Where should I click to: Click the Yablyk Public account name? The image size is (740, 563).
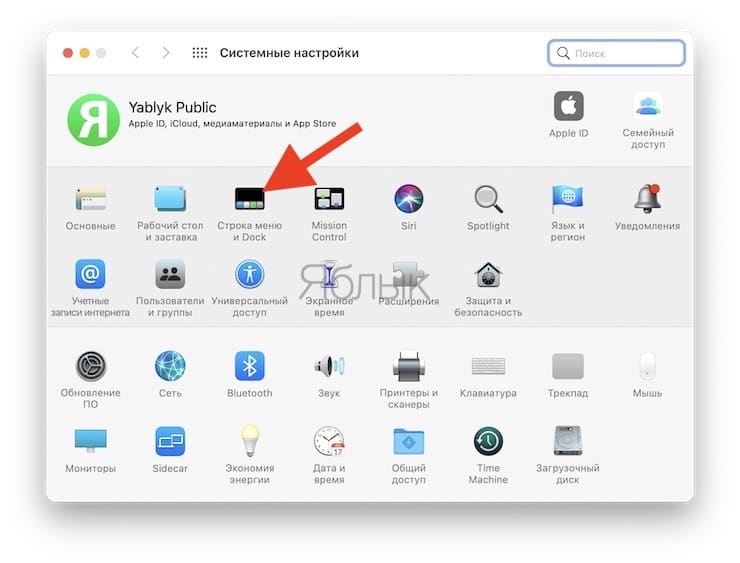172,107
